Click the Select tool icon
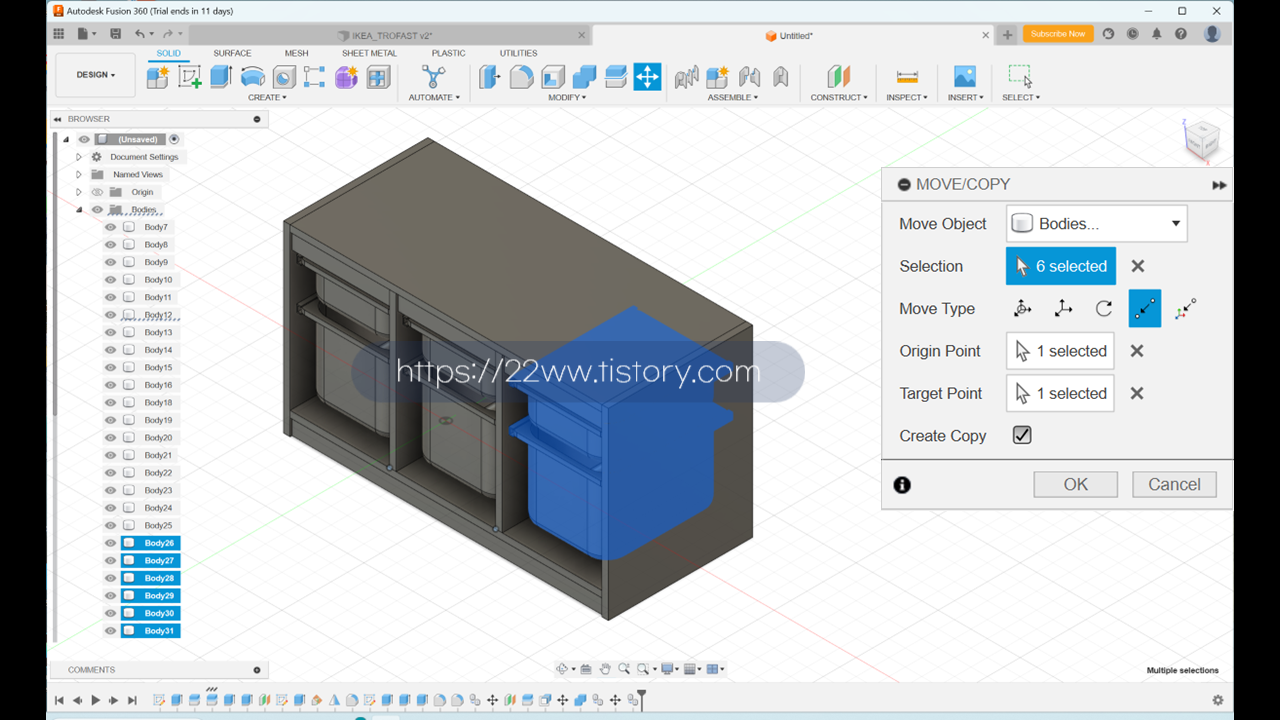The image size is (1280, 720). [x=1020, y=77]
